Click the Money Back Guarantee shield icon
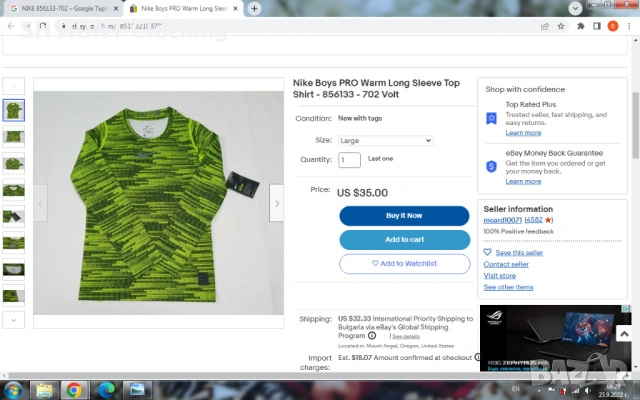 (x=491, y=167)
